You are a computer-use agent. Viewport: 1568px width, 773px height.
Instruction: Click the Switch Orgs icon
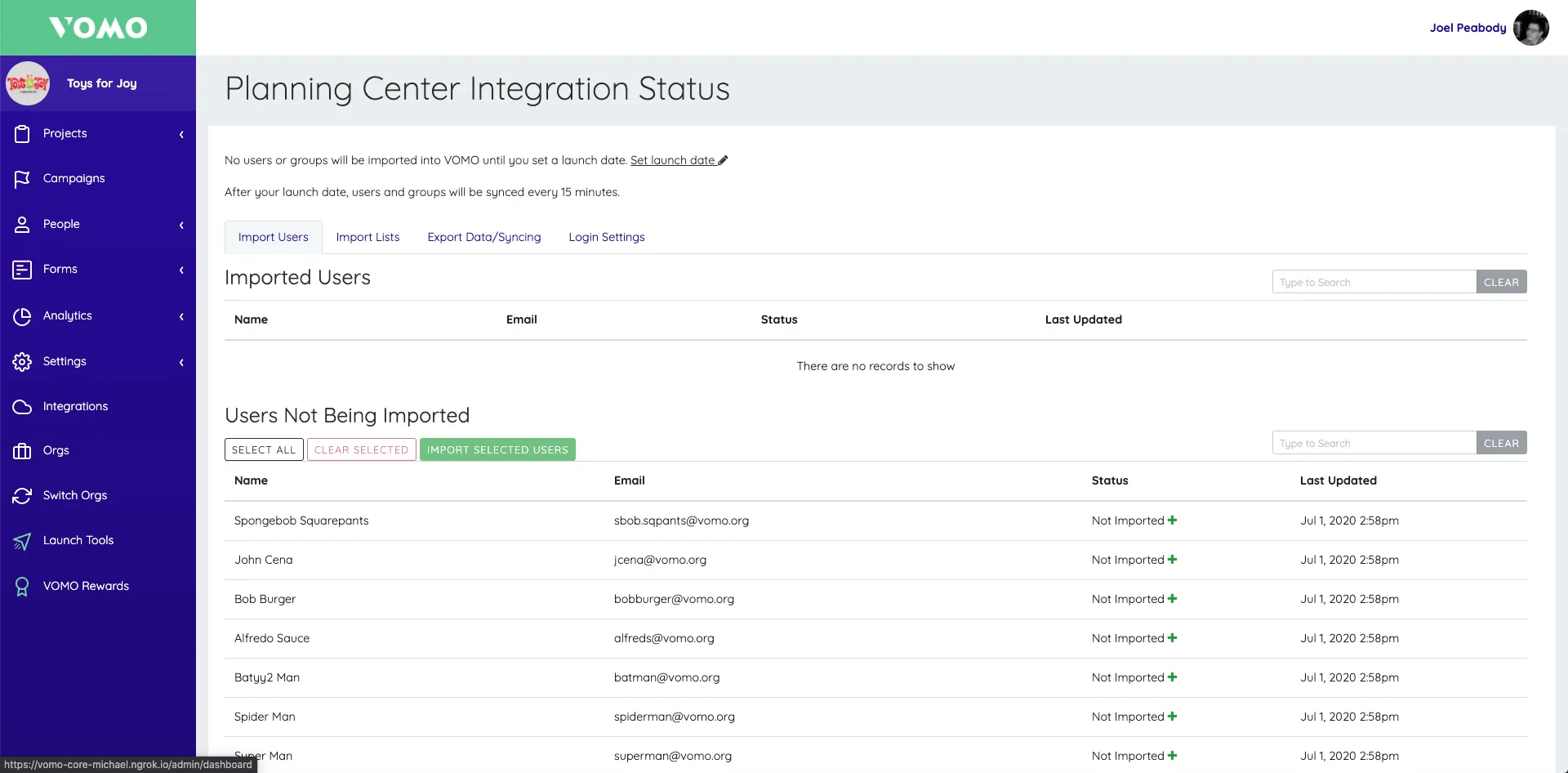pyautogui.click(x=21, y=495)
